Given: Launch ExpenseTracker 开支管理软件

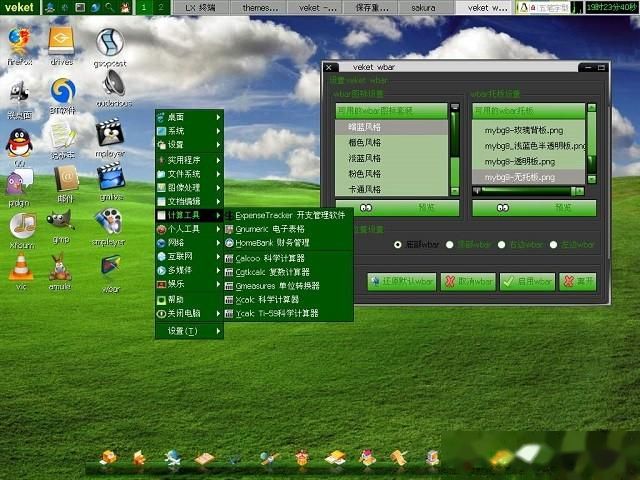Looking at the screenshot, I should coord(288,215).
